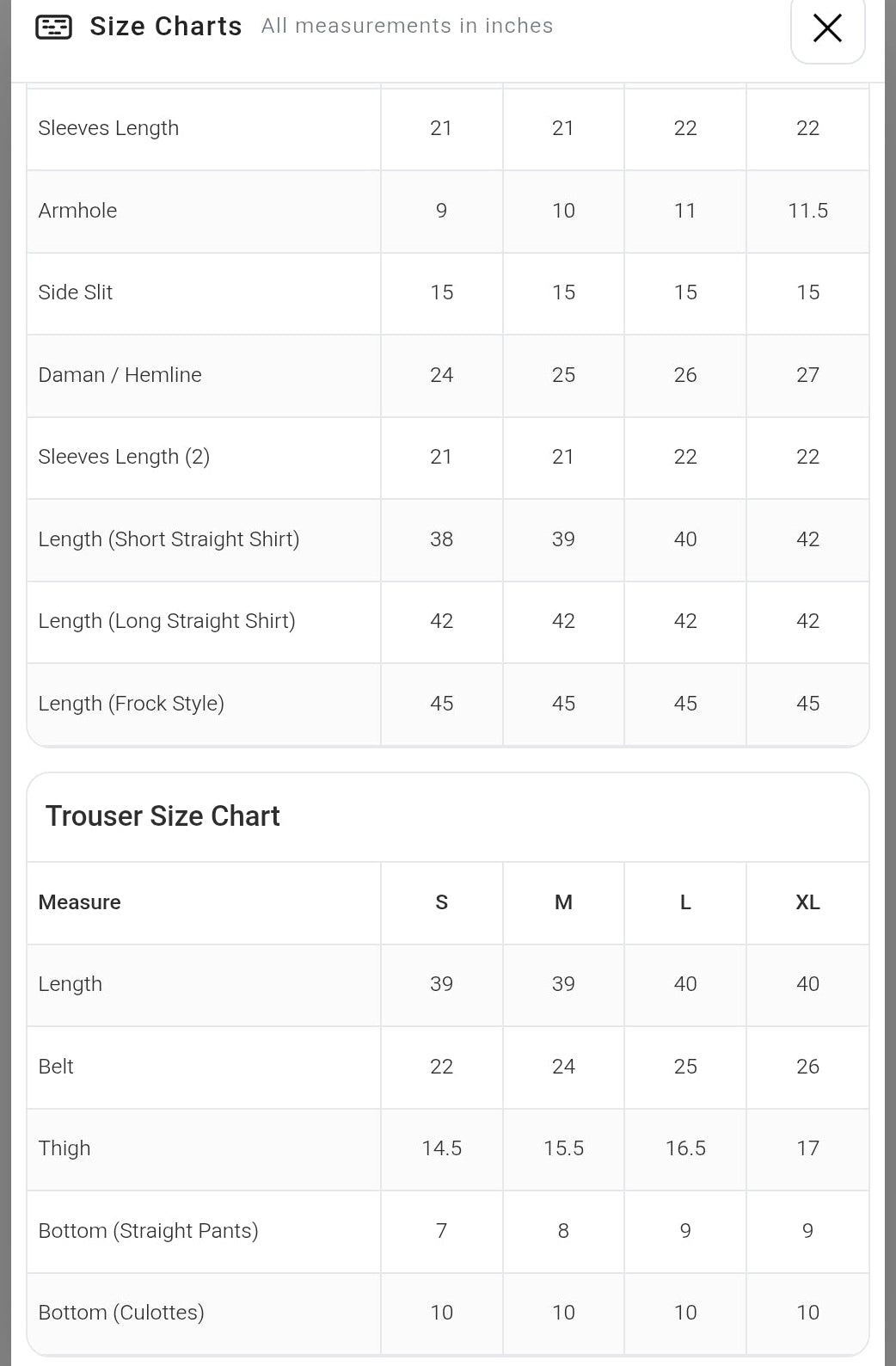Click the Length (Frock Style) row label

[x=131, y=704]
